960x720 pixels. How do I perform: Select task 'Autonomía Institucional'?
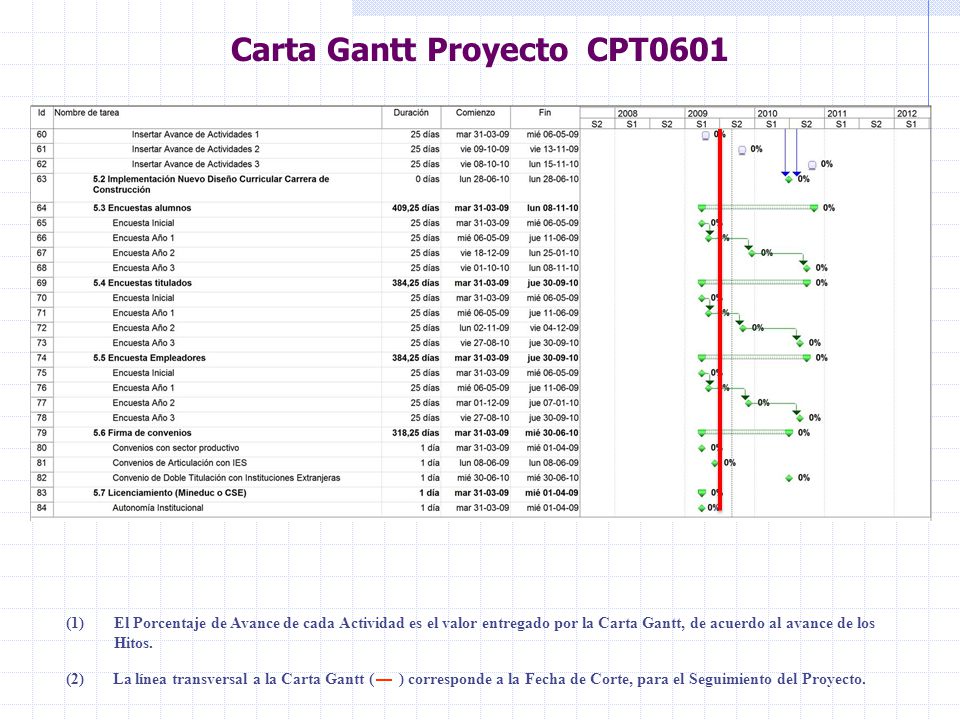coord(158,508)
